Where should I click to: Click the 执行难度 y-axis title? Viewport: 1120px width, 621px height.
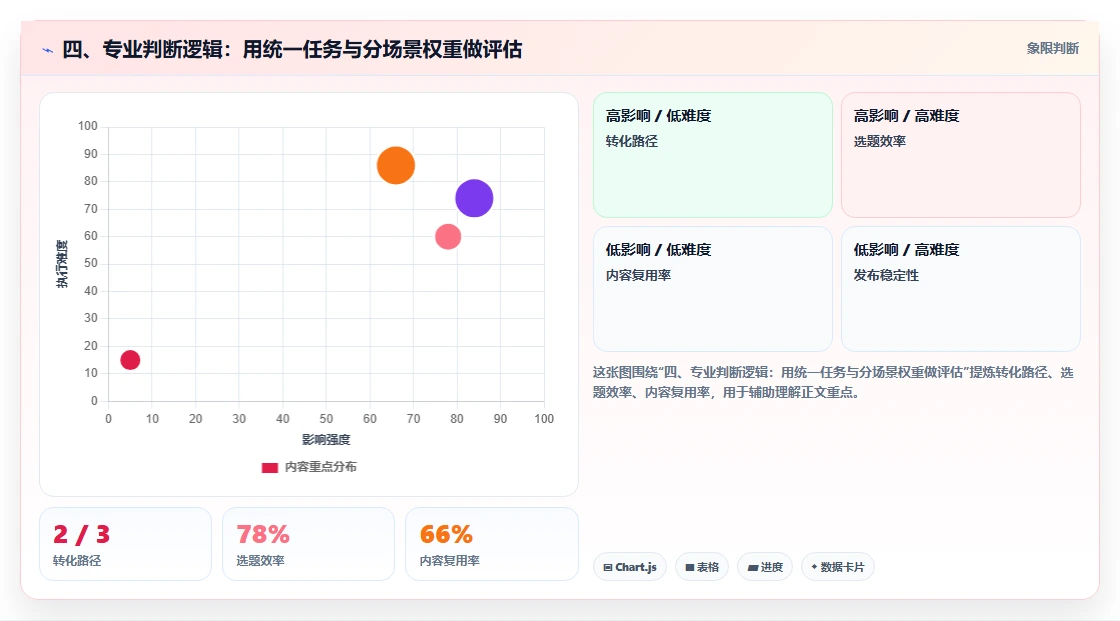click(x=62, y=264)
